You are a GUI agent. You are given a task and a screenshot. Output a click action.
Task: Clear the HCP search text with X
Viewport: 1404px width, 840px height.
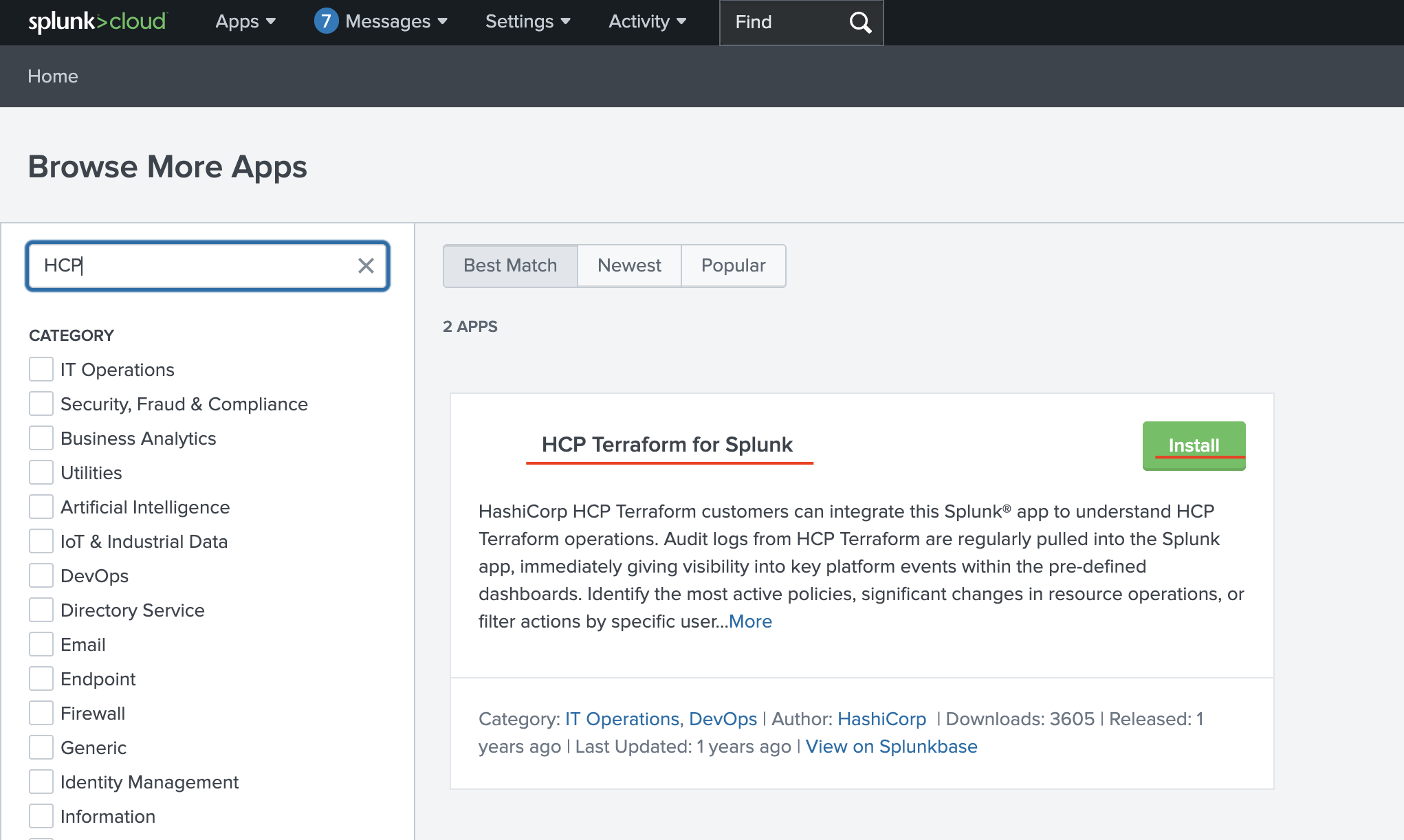(x=366, y=266)
